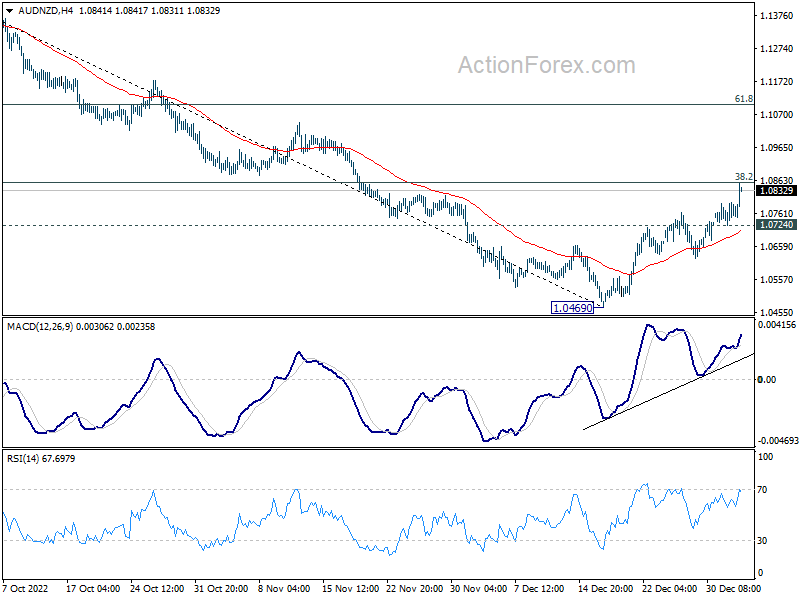Click the 30 Dec 08:00 time label
This screenshot has width=800, height=600.
coord(734,588)
